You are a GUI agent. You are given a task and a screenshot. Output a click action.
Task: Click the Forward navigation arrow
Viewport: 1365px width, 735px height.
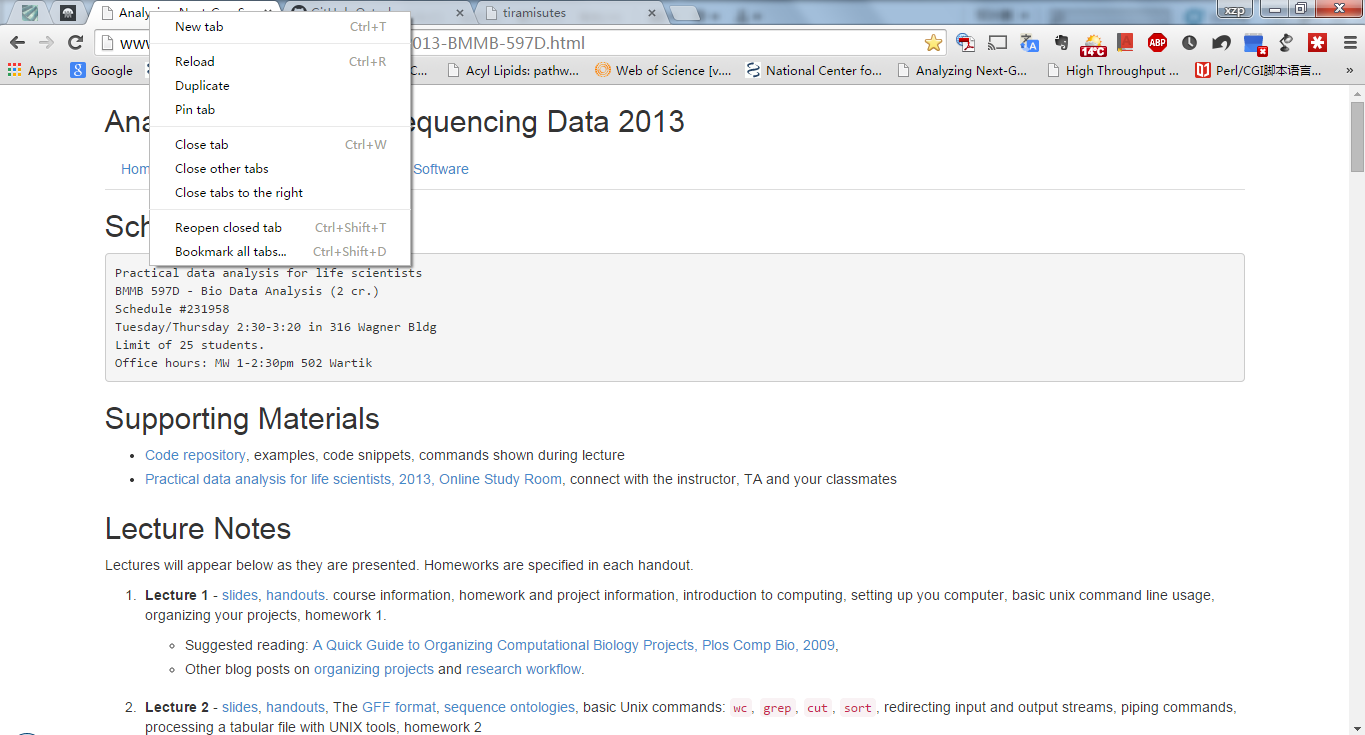tap(46, 42)
